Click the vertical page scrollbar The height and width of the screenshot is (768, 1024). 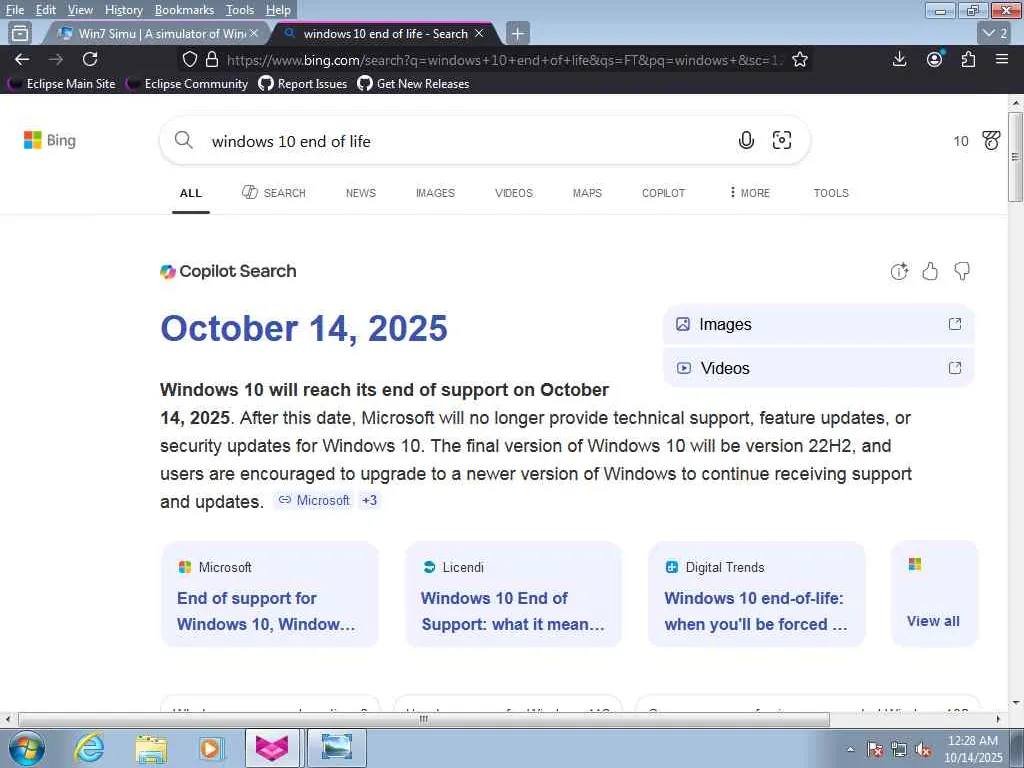[1015, 157]
